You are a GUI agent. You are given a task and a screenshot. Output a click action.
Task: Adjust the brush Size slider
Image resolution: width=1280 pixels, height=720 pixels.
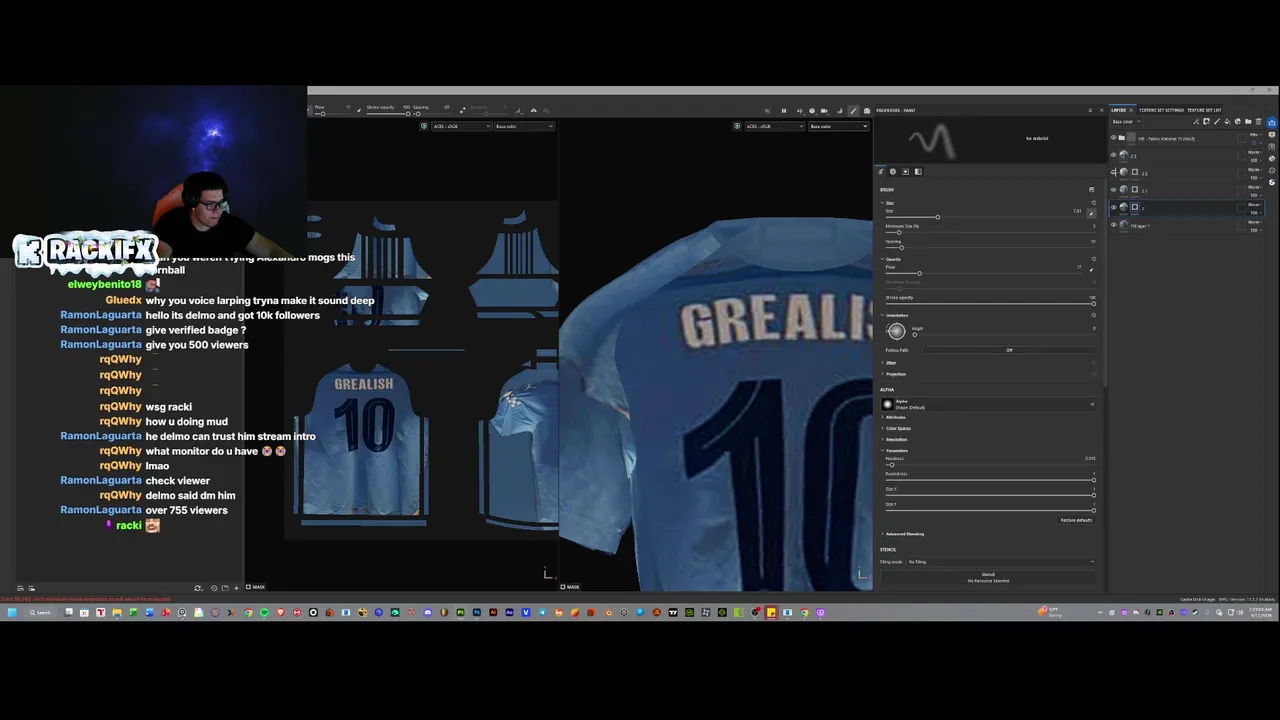pos(984,217)
